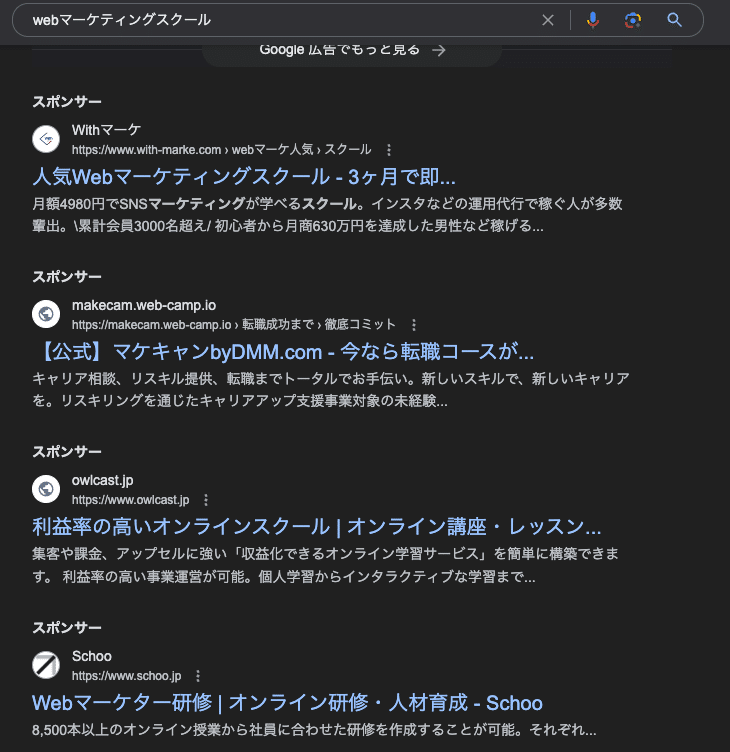Click the https://www.owlcast.jp URL text
Image resolution: width=730 pixels, height=752 pixels.
click(x=130, y=500)
